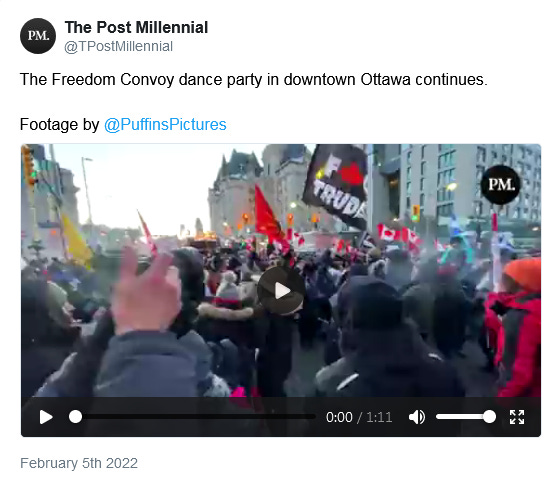Open the @TPostMillennial handle link

pyautogui.click(x=118, y=46)
